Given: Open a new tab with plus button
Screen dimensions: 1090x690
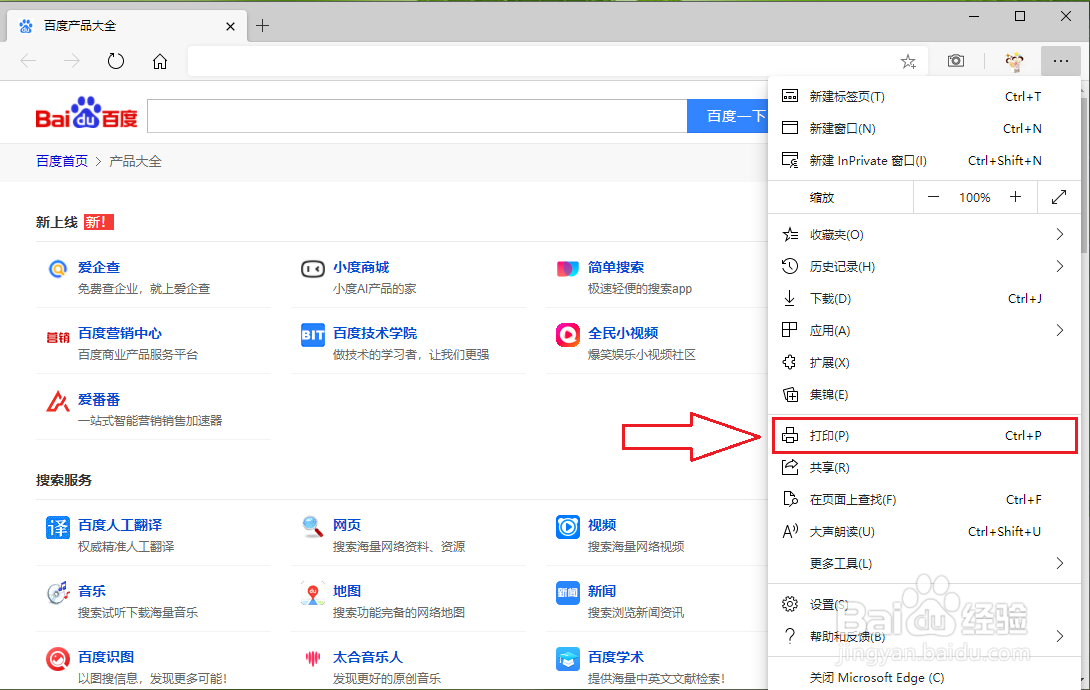Looking at the screenshot, I should point(262,26).
